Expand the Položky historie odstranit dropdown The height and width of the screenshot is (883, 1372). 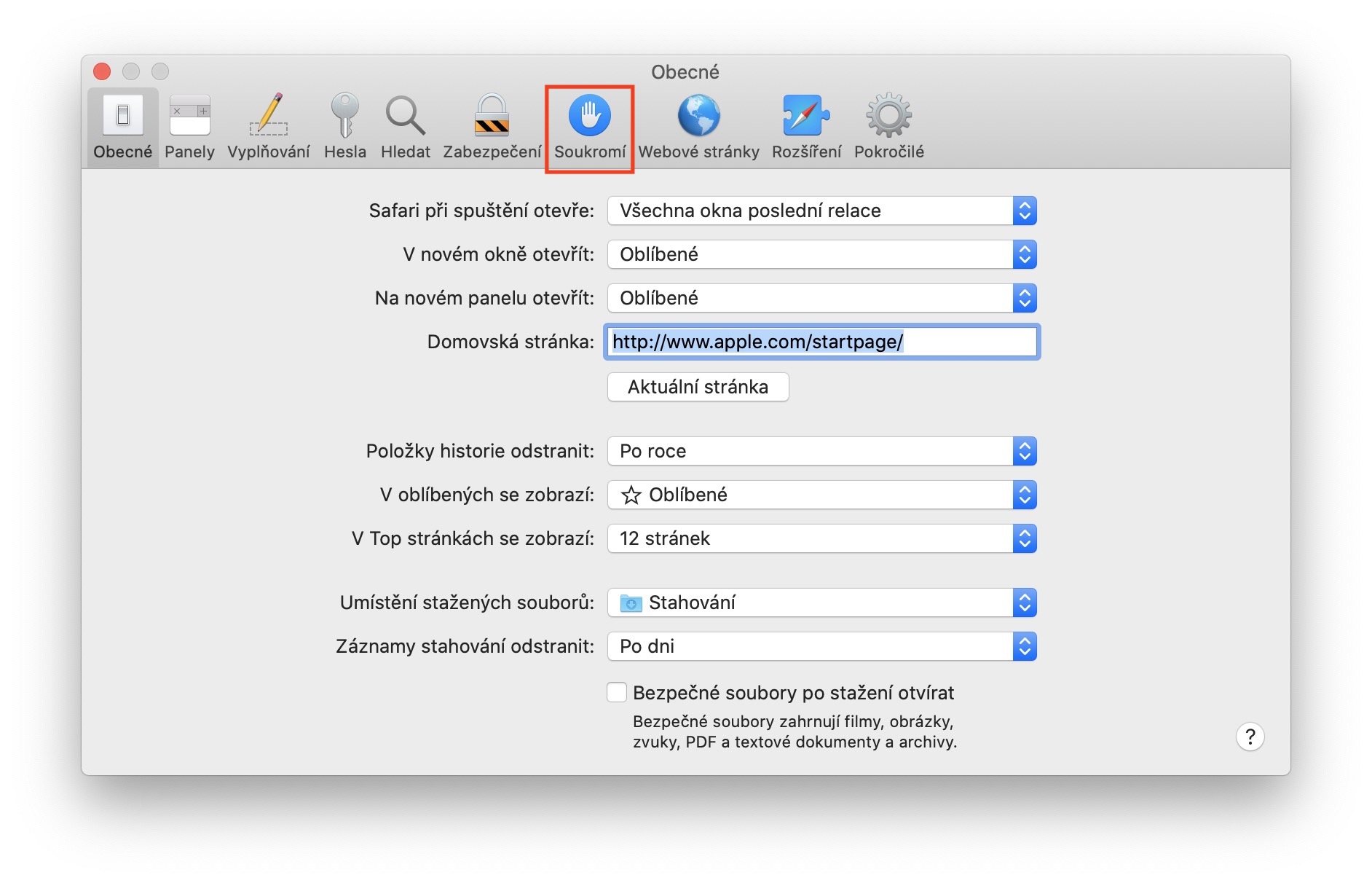(x=821, y=451)
